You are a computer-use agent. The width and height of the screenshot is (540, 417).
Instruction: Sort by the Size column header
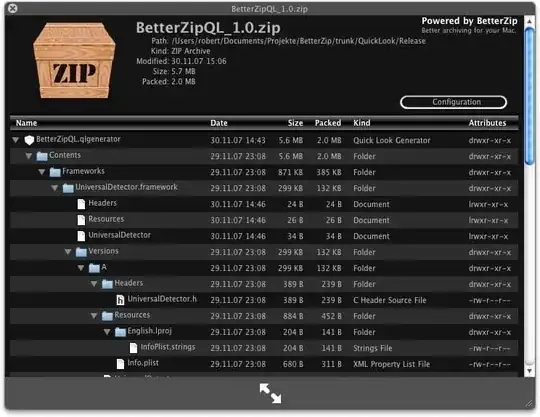(295, 123)
